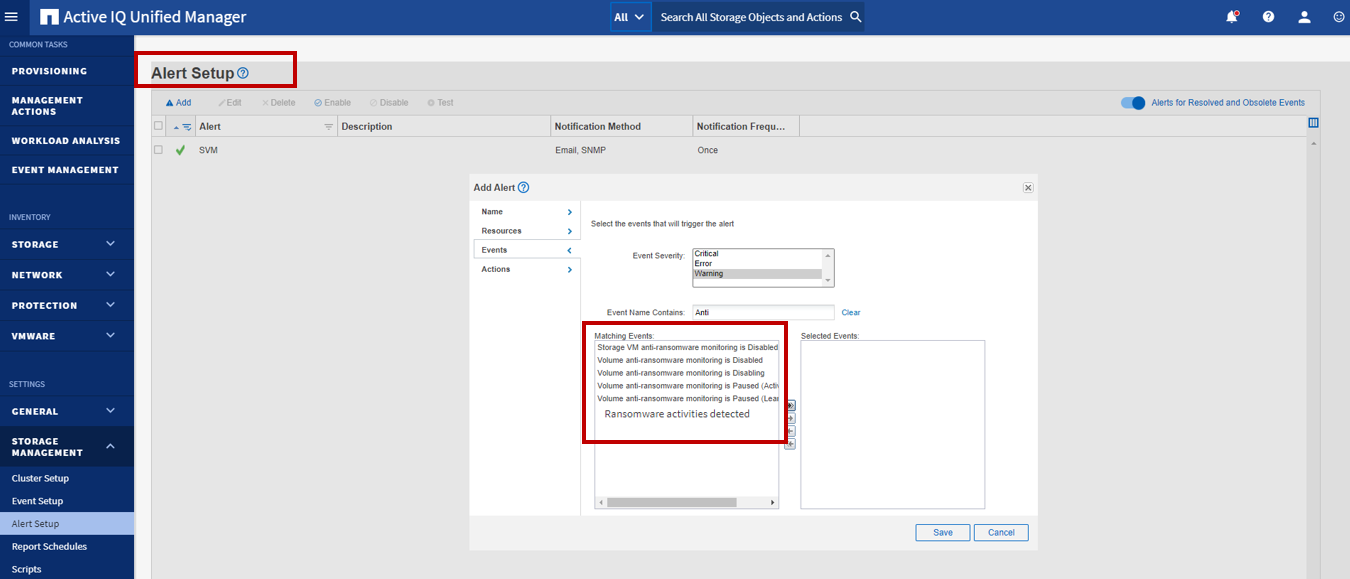Screen dimensions: 1350x579
Task: Click the user account profile icon
Action: [x=1304, y=17]
